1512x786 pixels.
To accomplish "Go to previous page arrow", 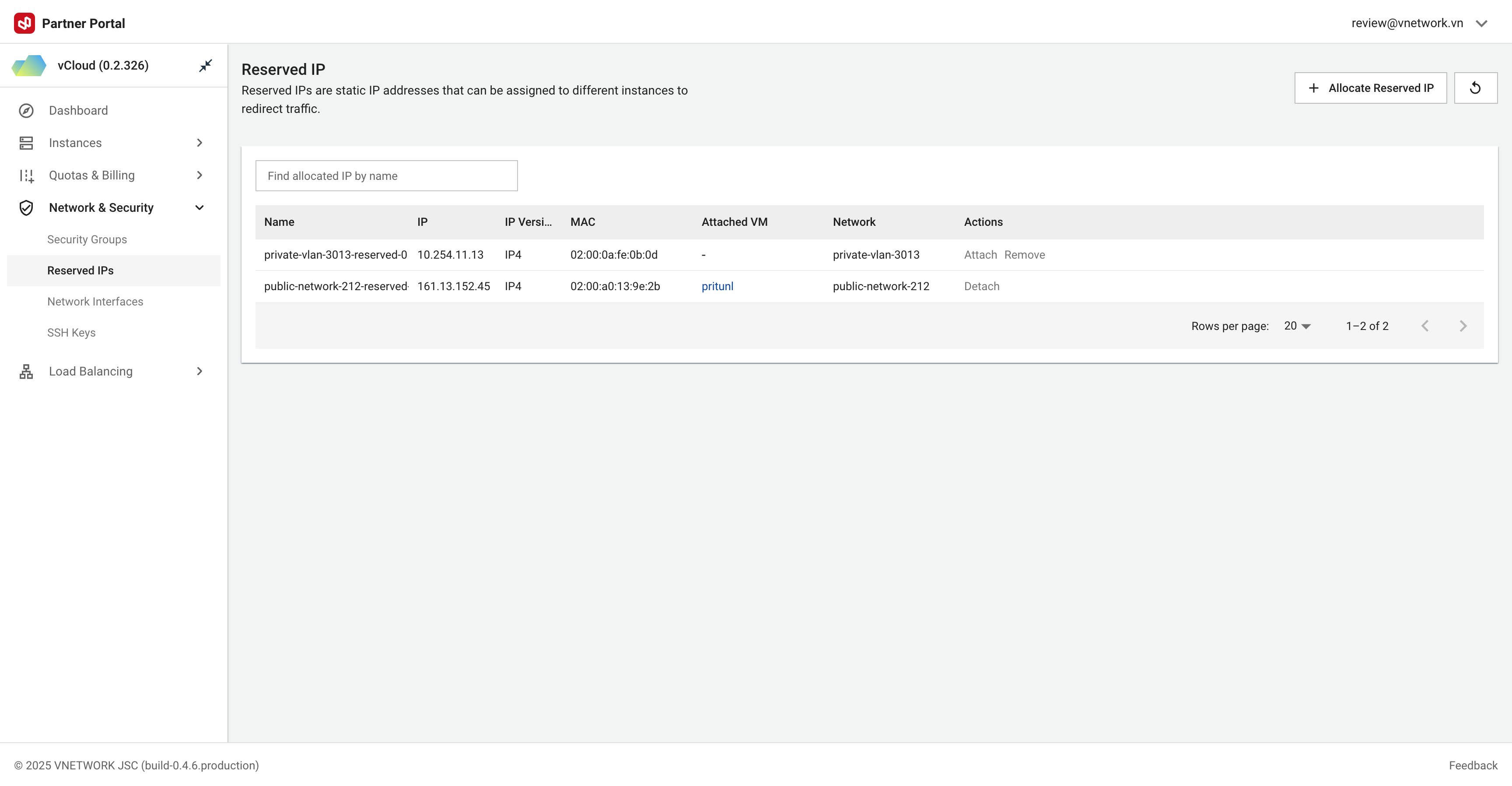I will point(1424,326).
